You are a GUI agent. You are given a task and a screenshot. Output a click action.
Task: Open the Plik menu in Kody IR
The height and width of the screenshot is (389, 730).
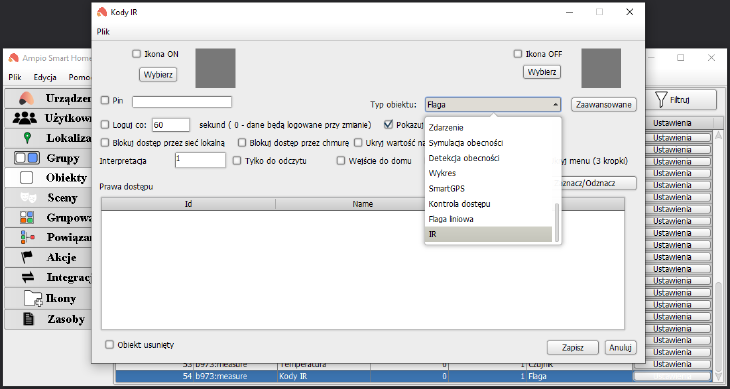tap(103, 32)
